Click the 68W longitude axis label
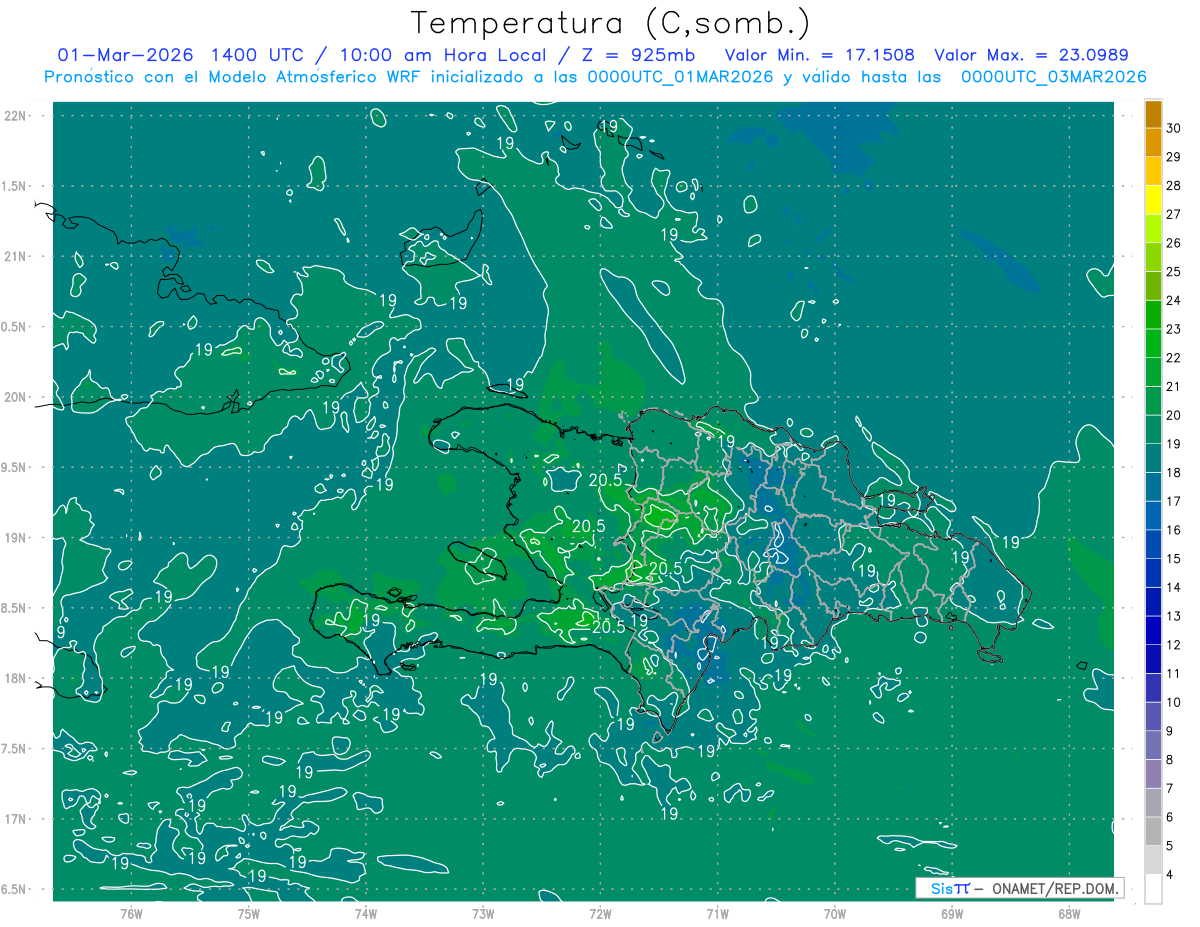This screenshot has width=1200, height=927. (1069, 914)
